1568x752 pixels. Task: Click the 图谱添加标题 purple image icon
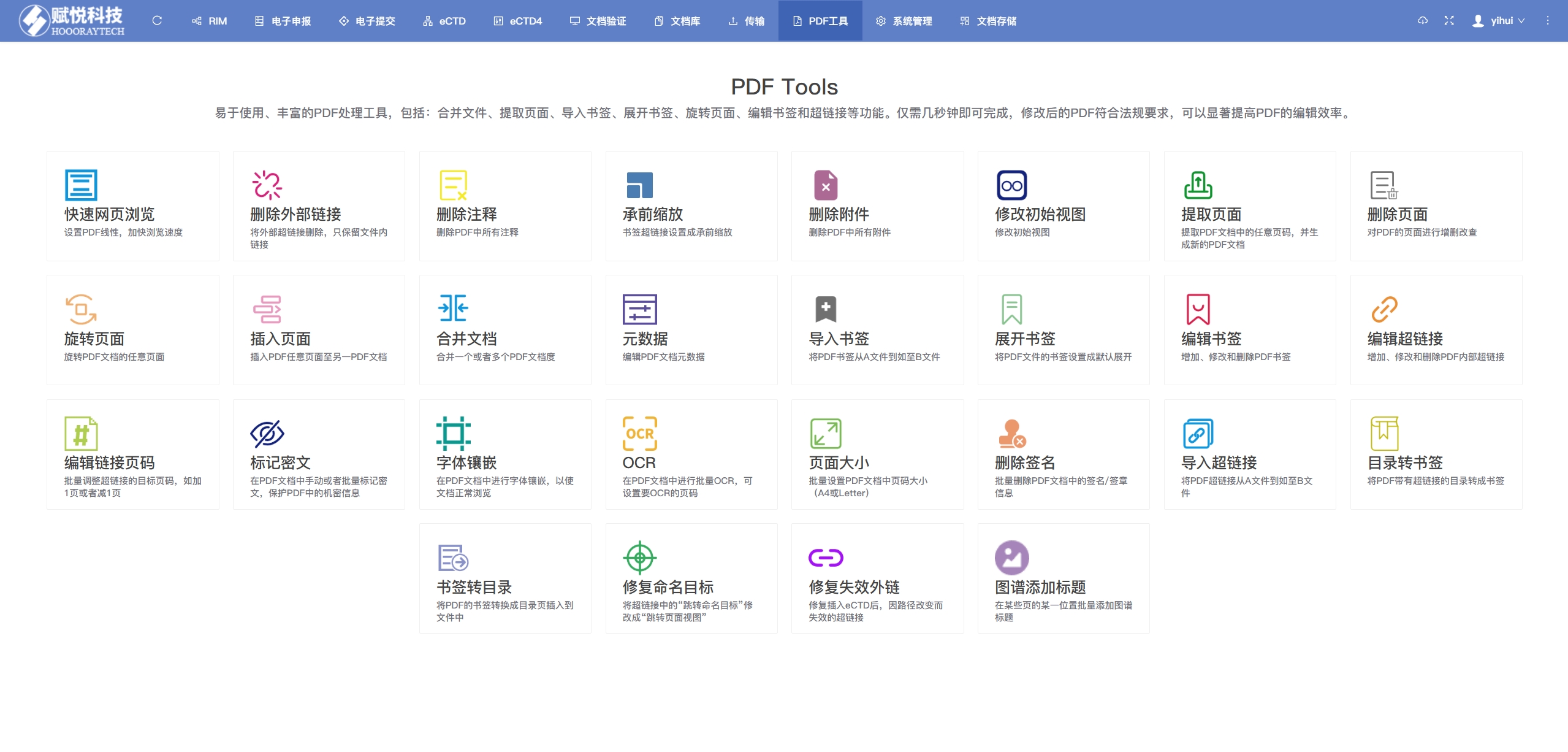coord(1012,558)
